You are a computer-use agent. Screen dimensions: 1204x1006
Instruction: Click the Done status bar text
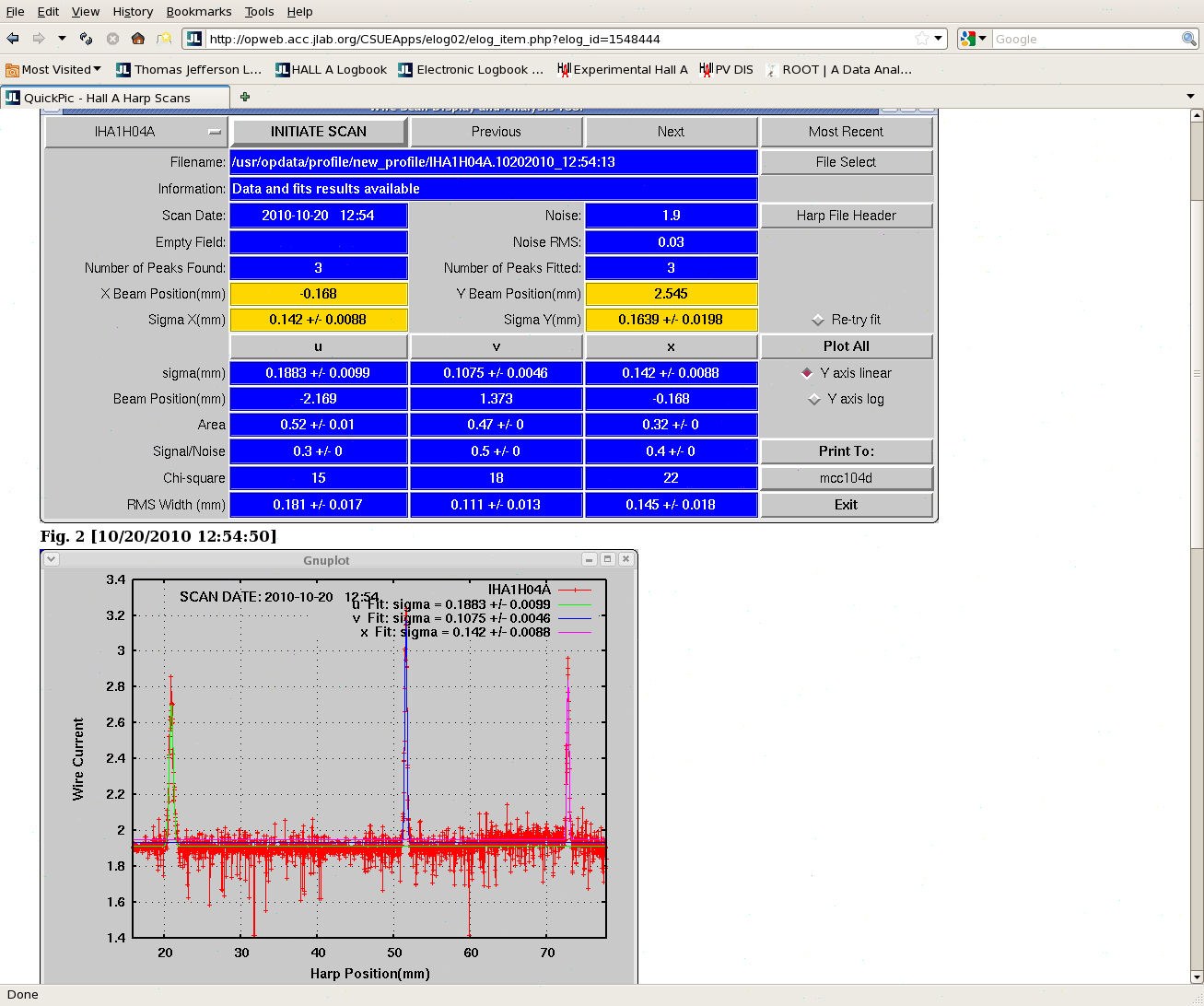click(23, 994)
